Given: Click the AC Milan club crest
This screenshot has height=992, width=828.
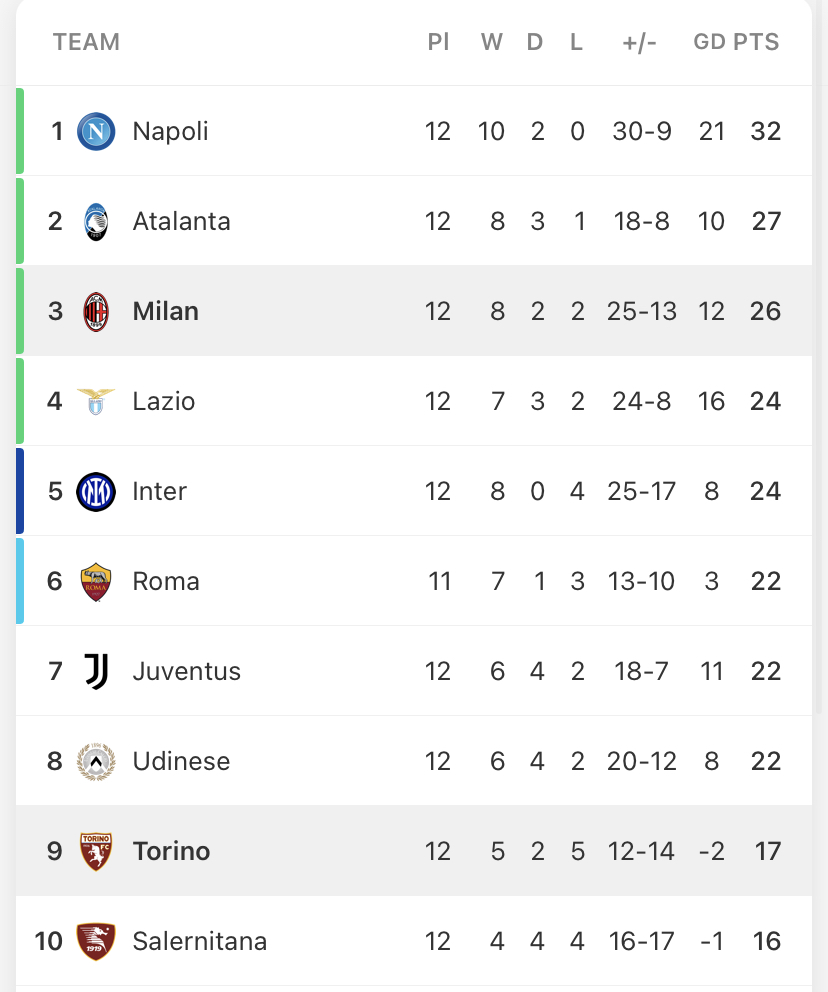Looking at the screenshot, I should (96, 312).
